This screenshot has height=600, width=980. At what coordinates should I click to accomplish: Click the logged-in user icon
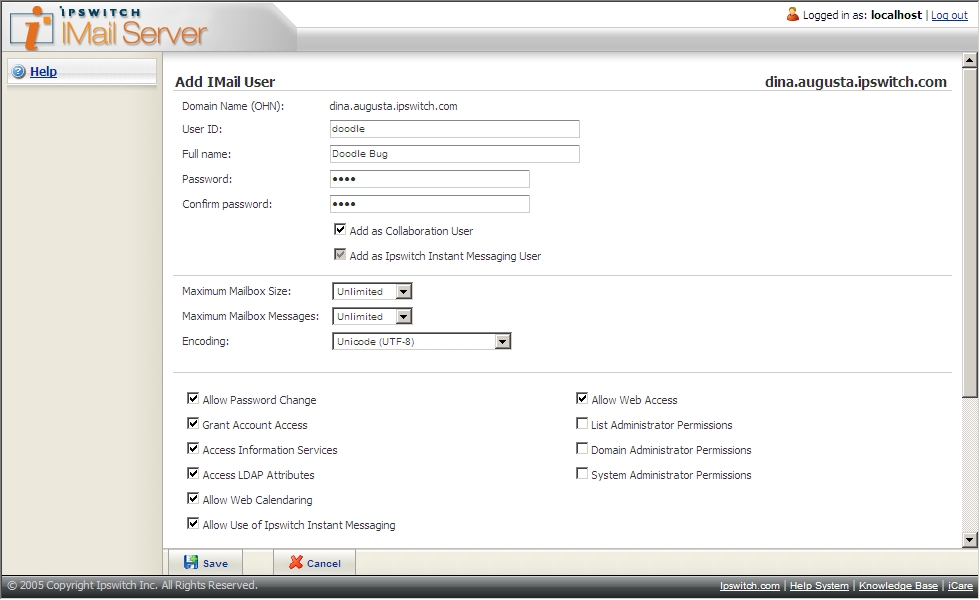pos(792,14)
